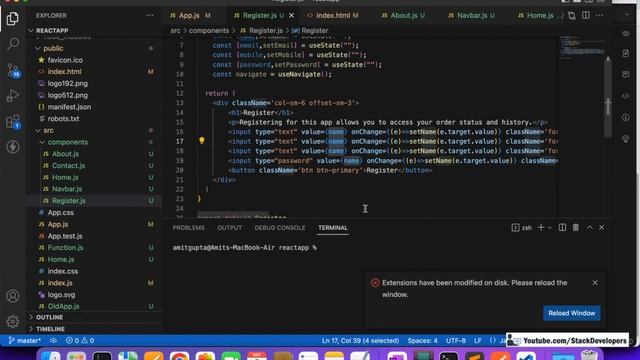The width and height of the screenshot is (640, 360).
Task: Open Run and Debug view
Action: 13,96
